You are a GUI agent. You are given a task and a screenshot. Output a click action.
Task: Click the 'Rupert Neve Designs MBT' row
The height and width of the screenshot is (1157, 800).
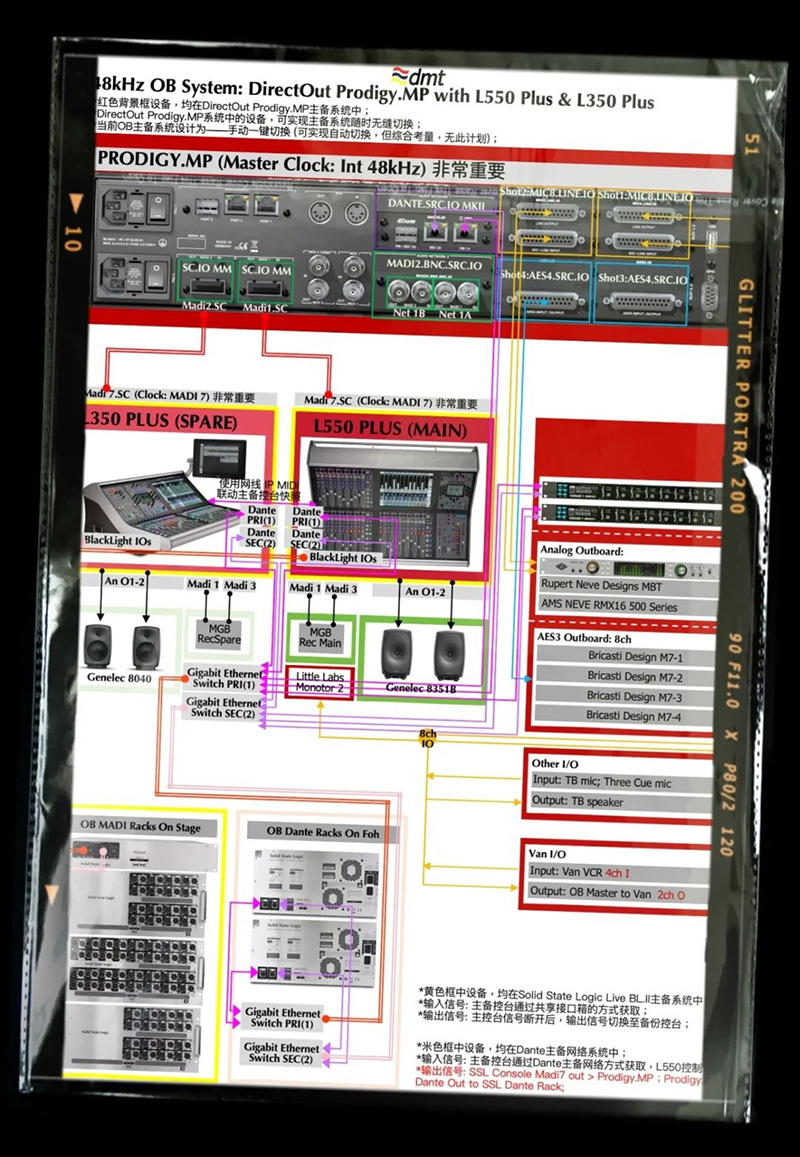629,586
